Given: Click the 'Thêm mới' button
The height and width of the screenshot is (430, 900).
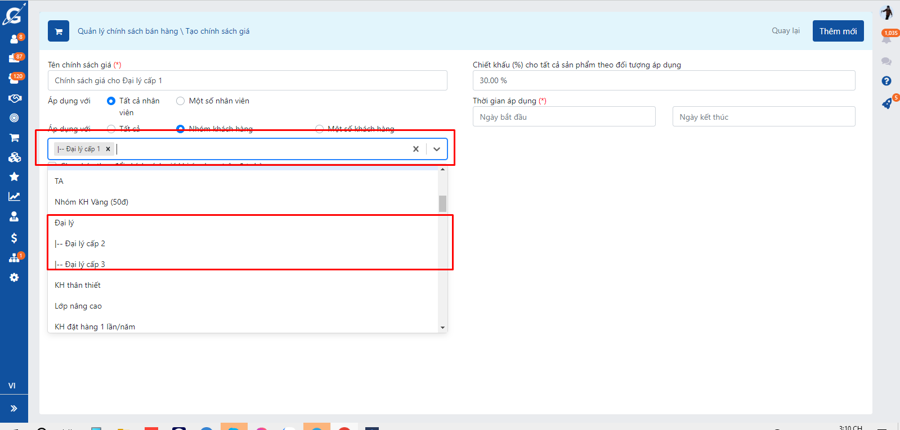Looking at the screenshot, I should (837, 31).
